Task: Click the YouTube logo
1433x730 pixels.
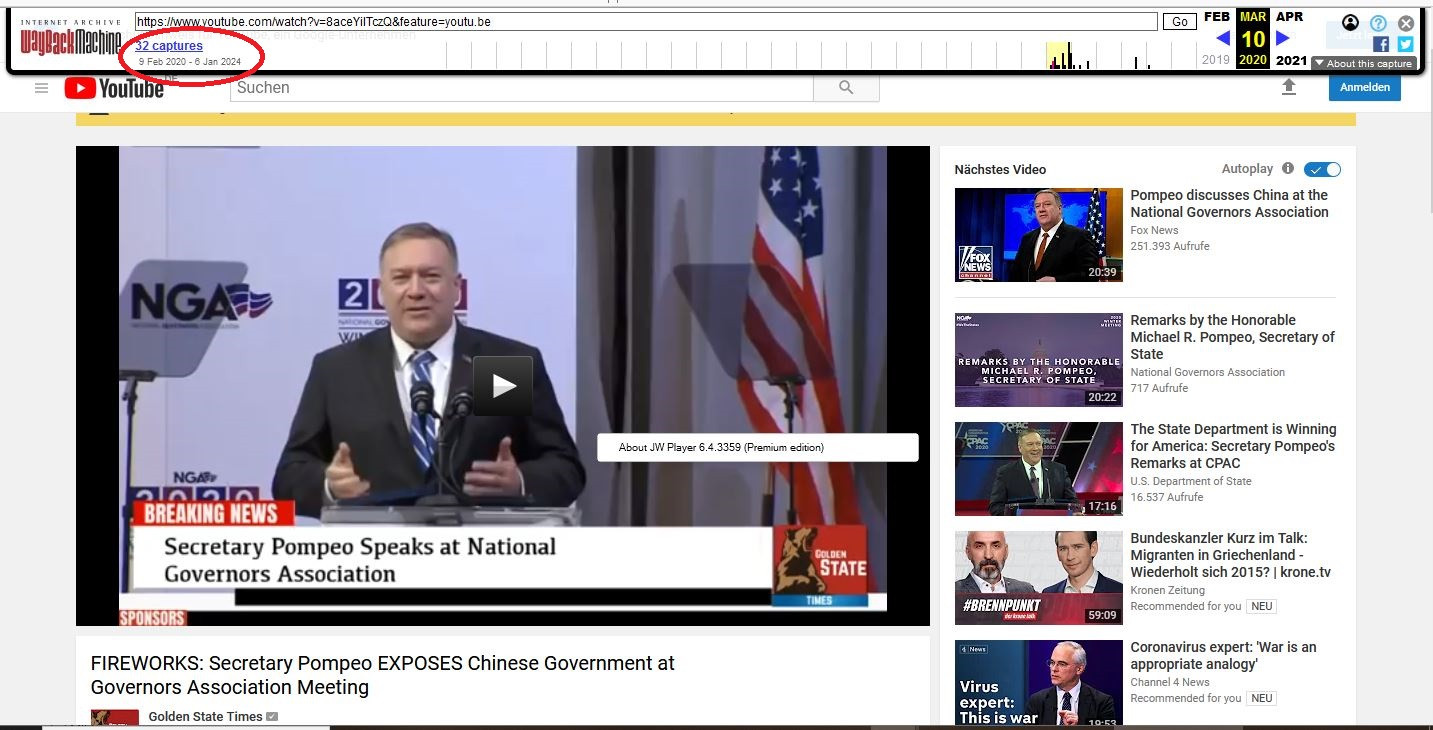Action: point(114,88)
